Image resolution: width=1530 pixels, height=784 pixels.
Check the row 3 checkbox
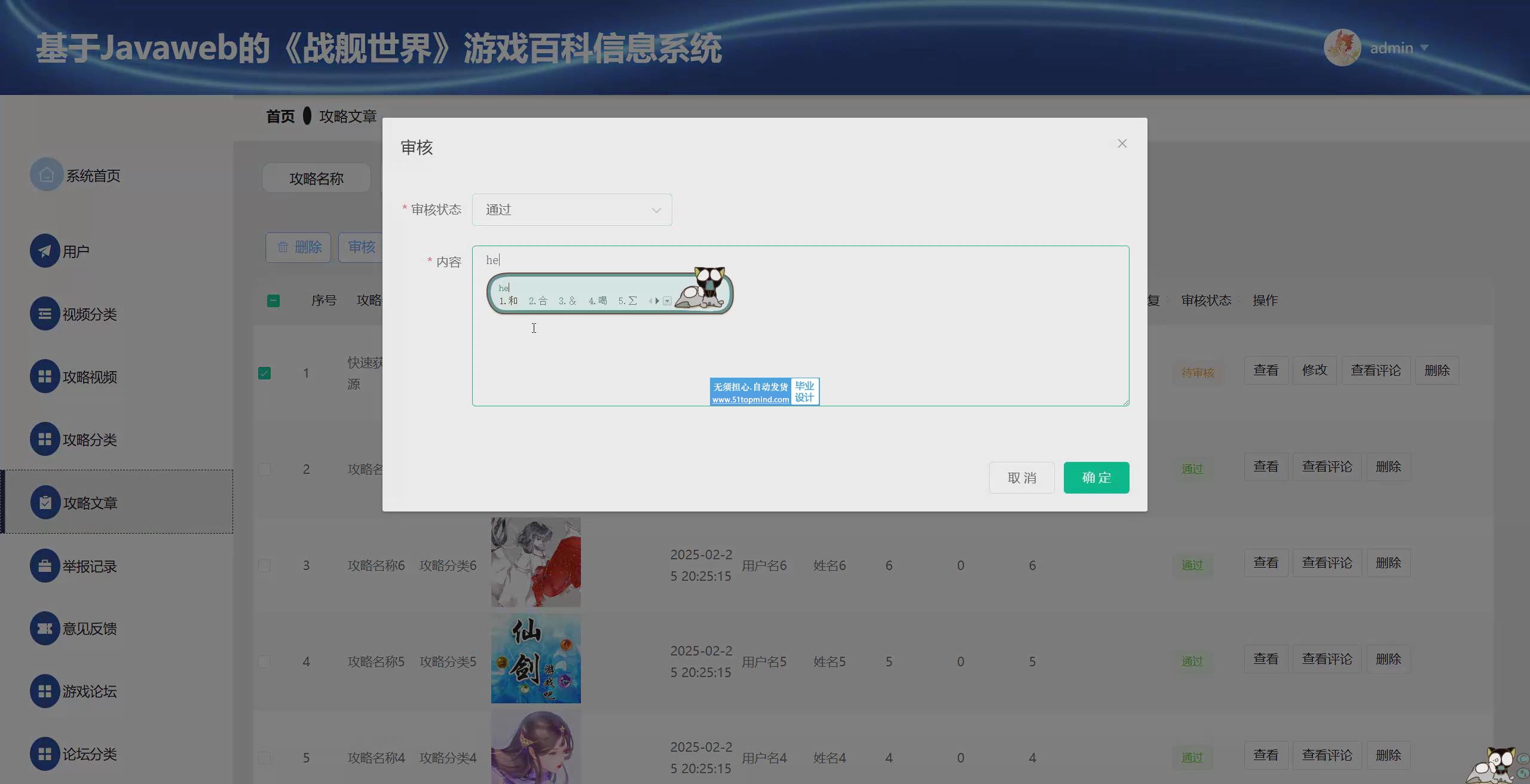point(264,565)
